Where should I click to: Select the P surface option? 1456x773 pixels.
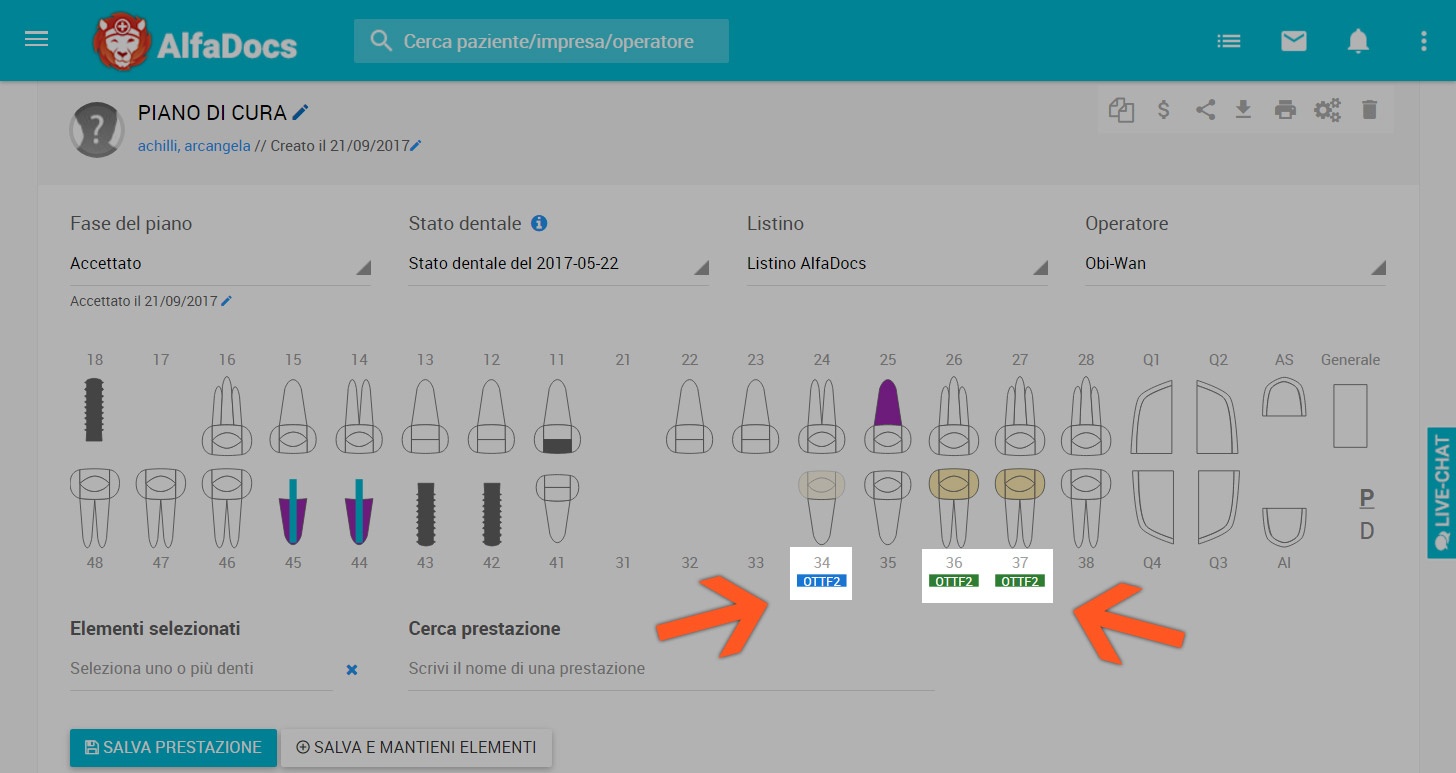(1366, 498)
